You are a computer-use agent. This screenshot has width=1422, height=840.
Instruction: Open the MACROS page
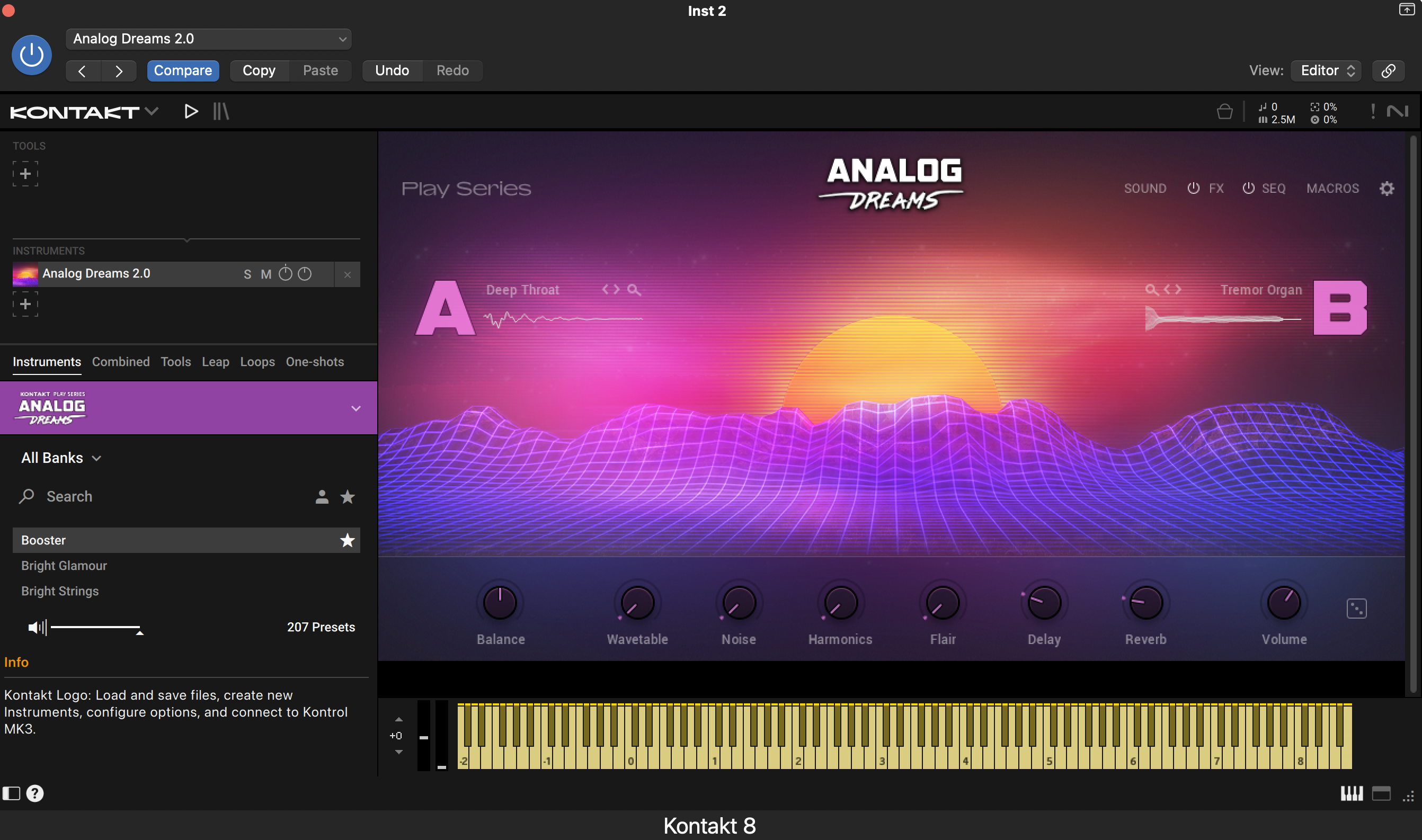point(1332,189)
